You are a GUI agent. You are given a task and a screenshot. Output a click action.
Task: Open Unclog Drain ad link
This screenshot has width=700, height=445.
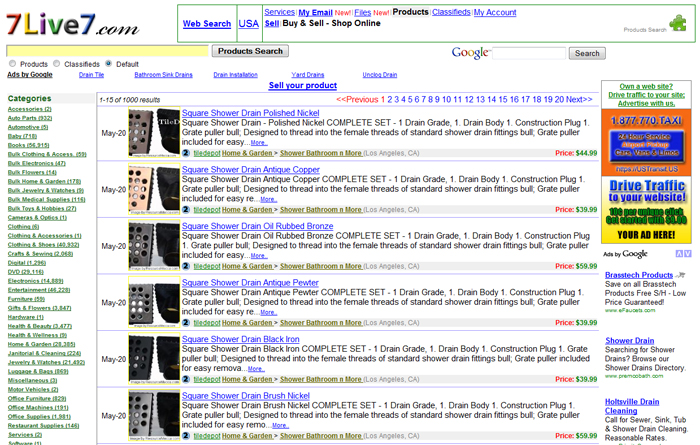point(379,75)
